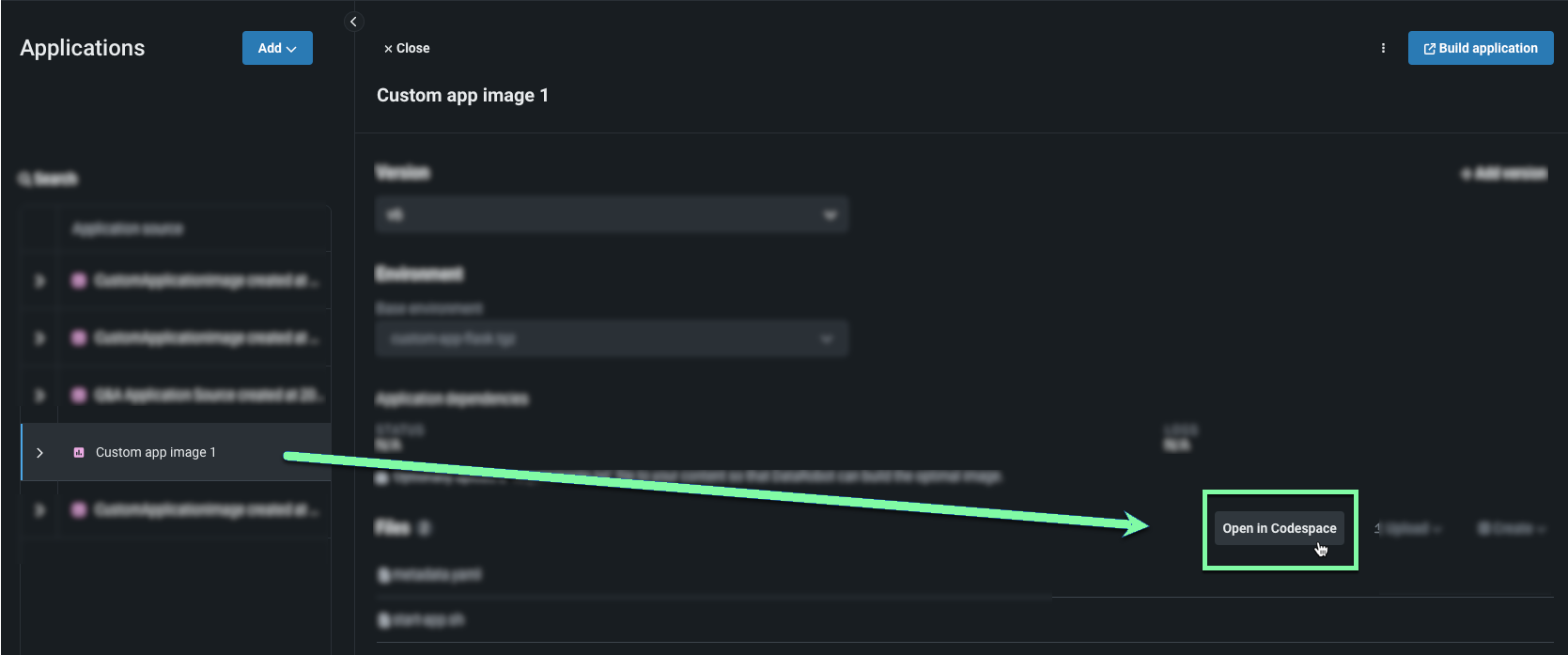The height and width of the screenshot is (655, 1568).
Task: Click the metadata.yaml file icon
Action: (383, 574)
